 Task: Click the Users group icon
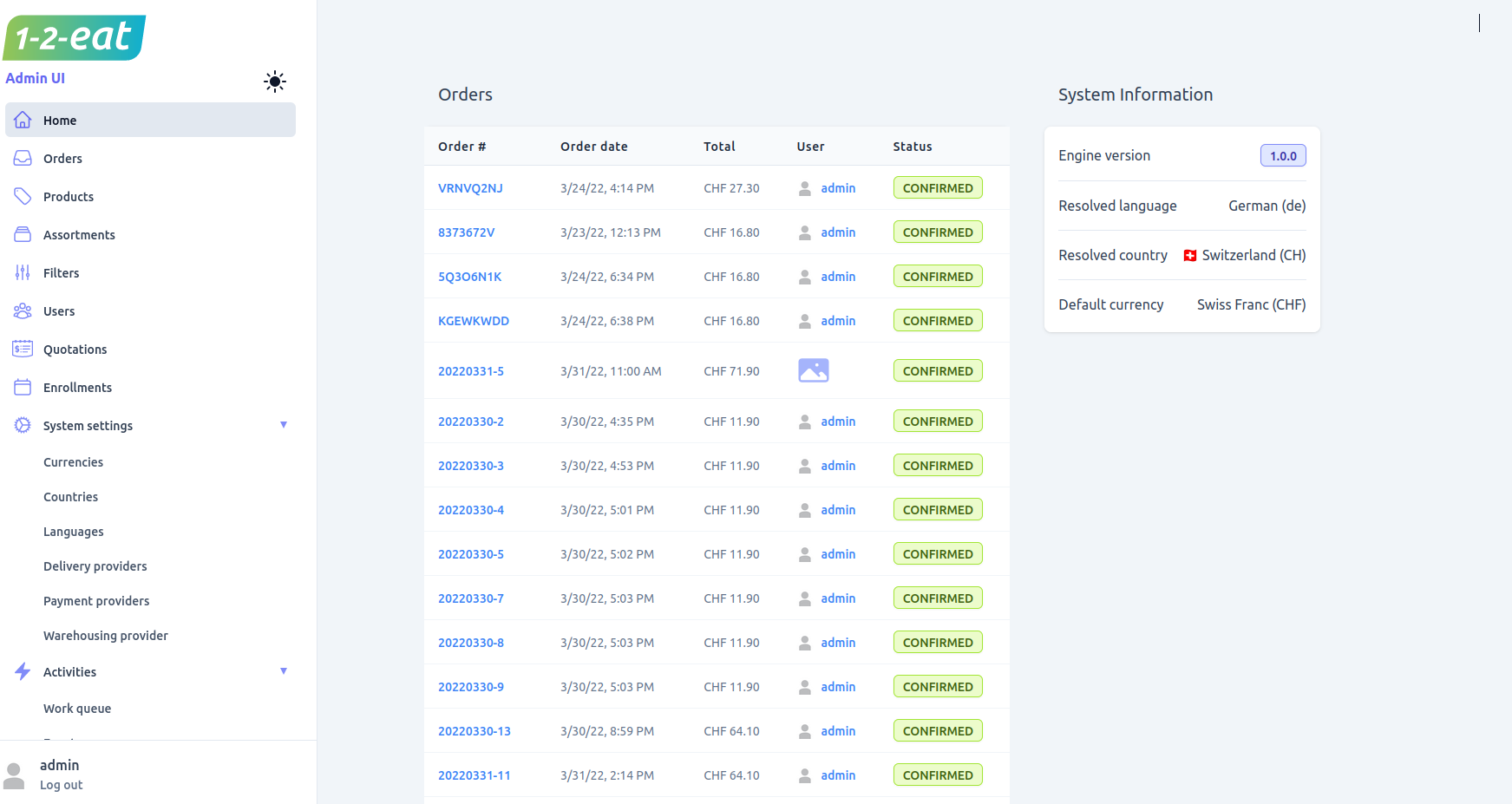[x=23, y=310]
